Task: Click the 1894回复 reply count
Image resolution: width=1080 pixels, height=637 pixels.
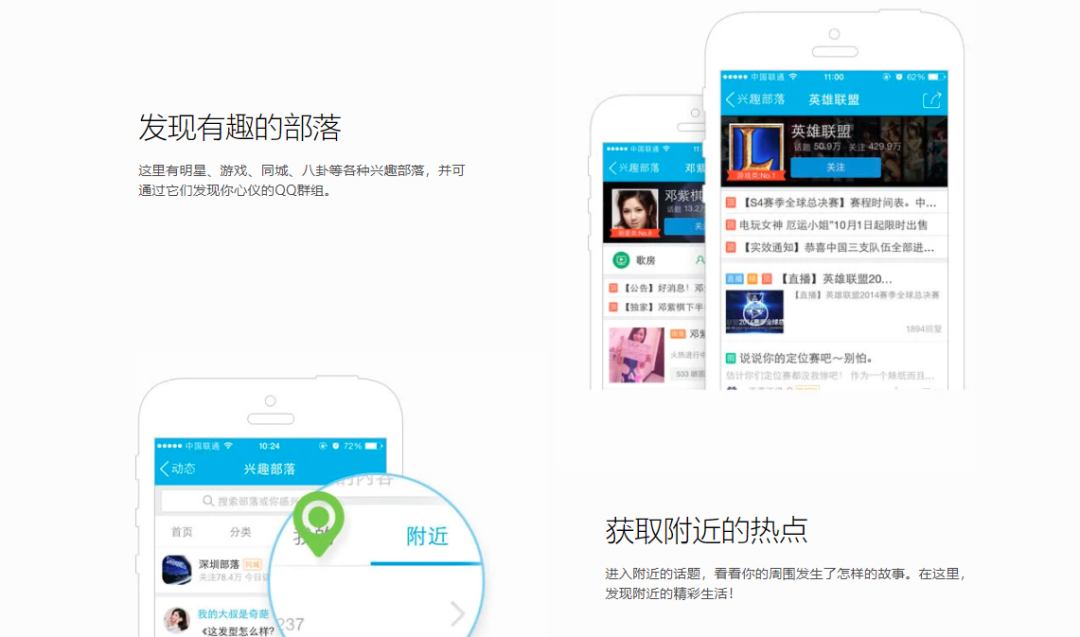Action: click(923, 329)
